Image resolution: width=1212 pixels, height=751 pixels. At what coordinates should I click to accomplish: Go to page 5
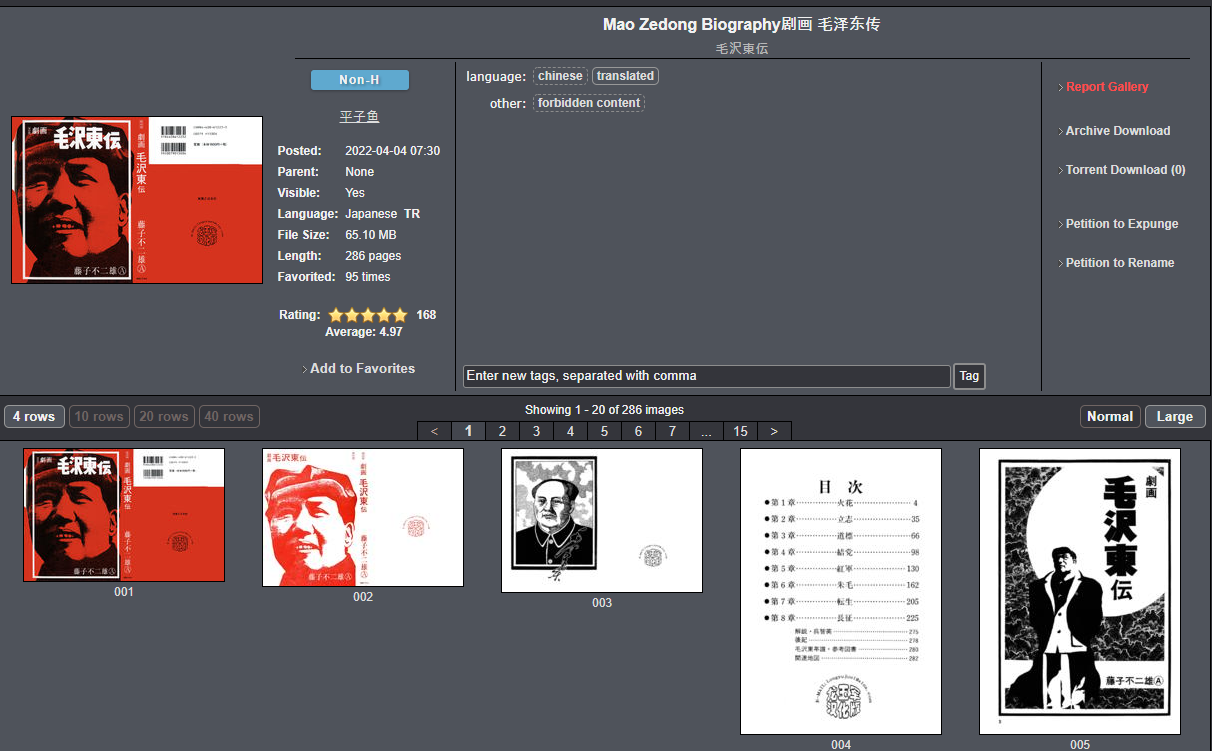click(604, 431)
